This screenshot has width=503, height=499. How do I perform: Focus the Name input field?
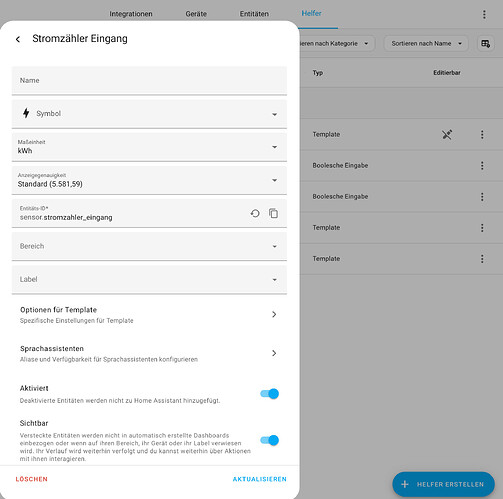click(149, 81)
